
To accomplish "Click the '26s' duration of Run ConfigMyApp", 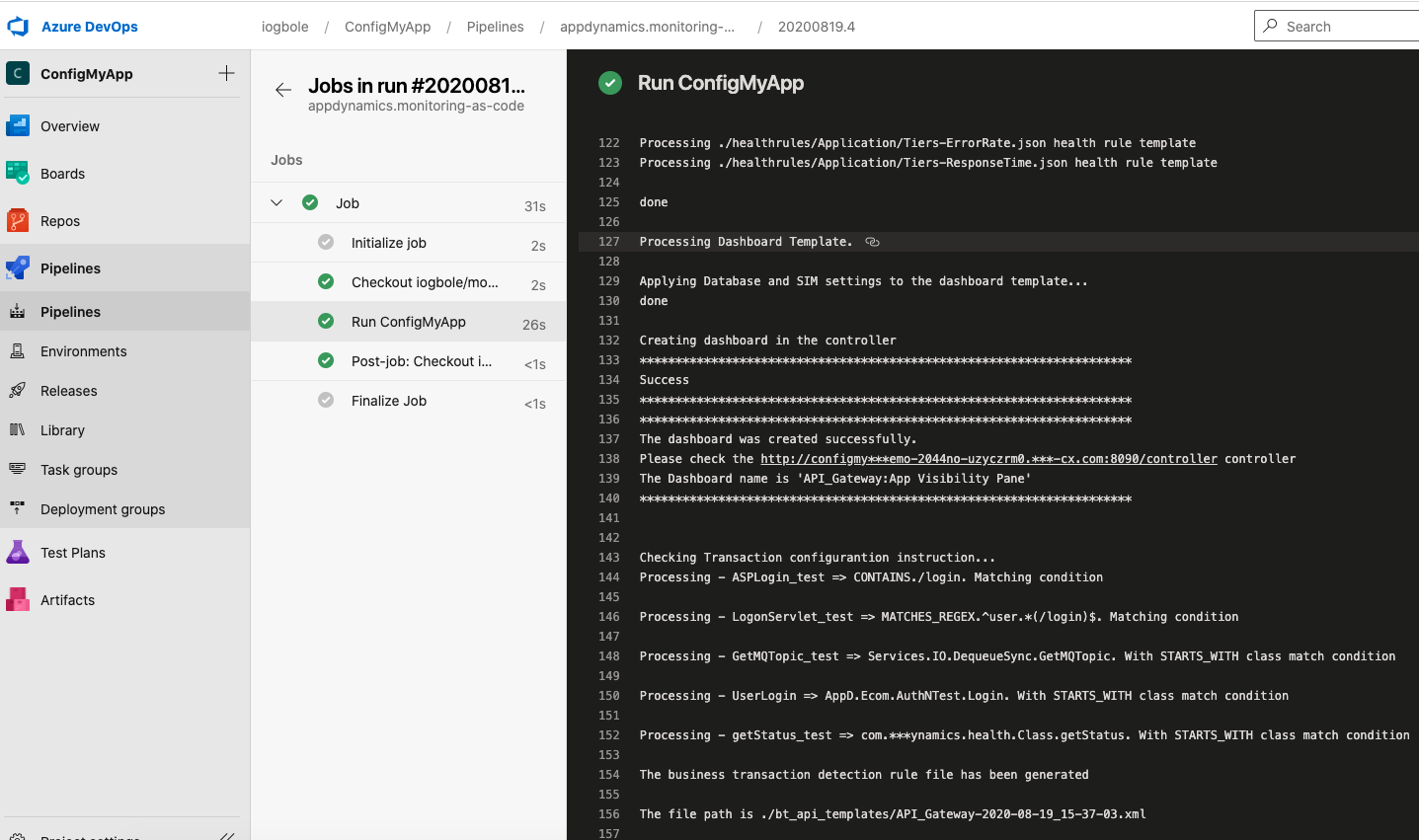I will (534, 325).
